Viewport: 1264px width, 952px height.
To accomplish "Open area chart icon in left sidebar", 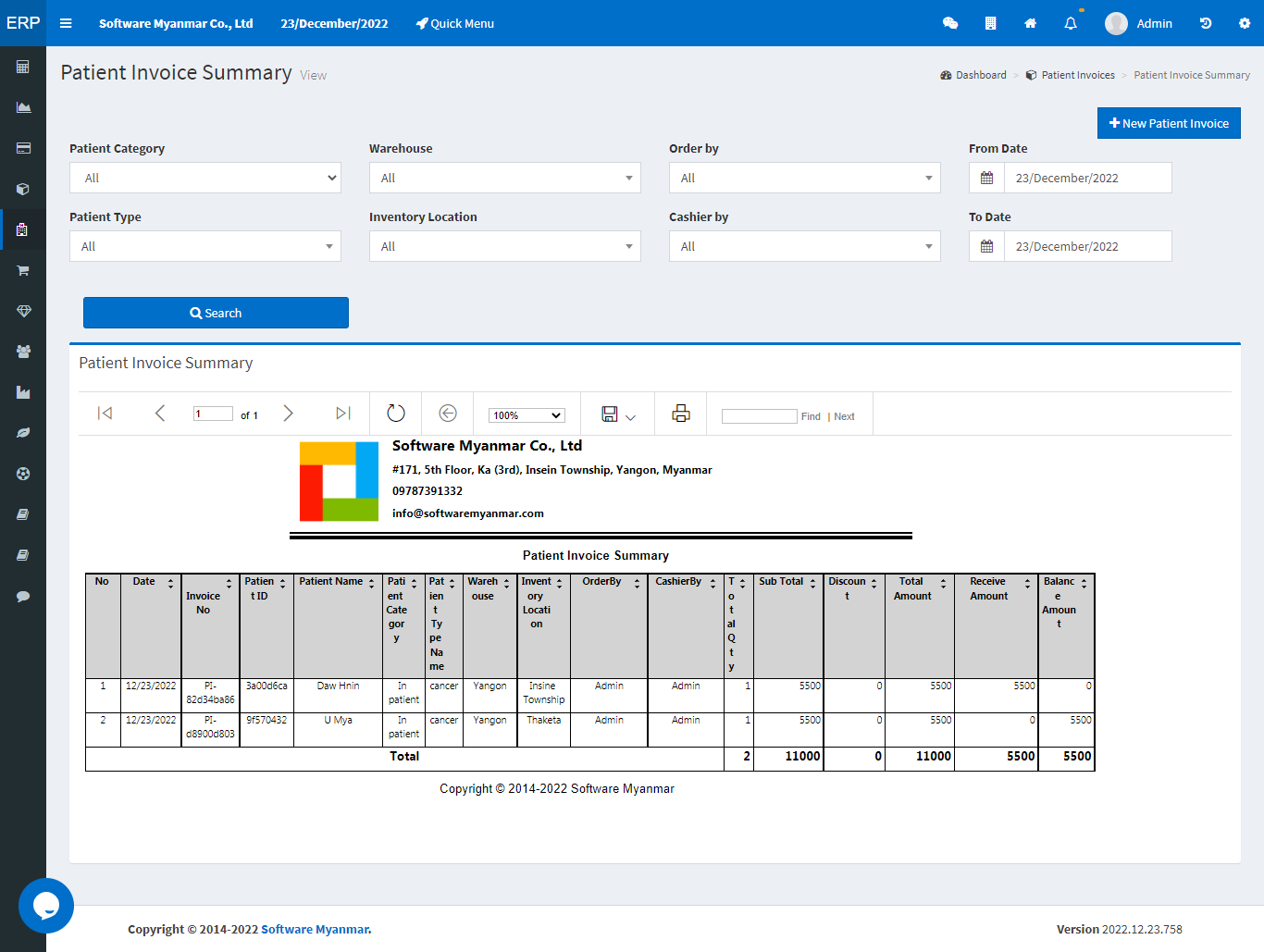I will pyautogui.click(x=23, y=107).
